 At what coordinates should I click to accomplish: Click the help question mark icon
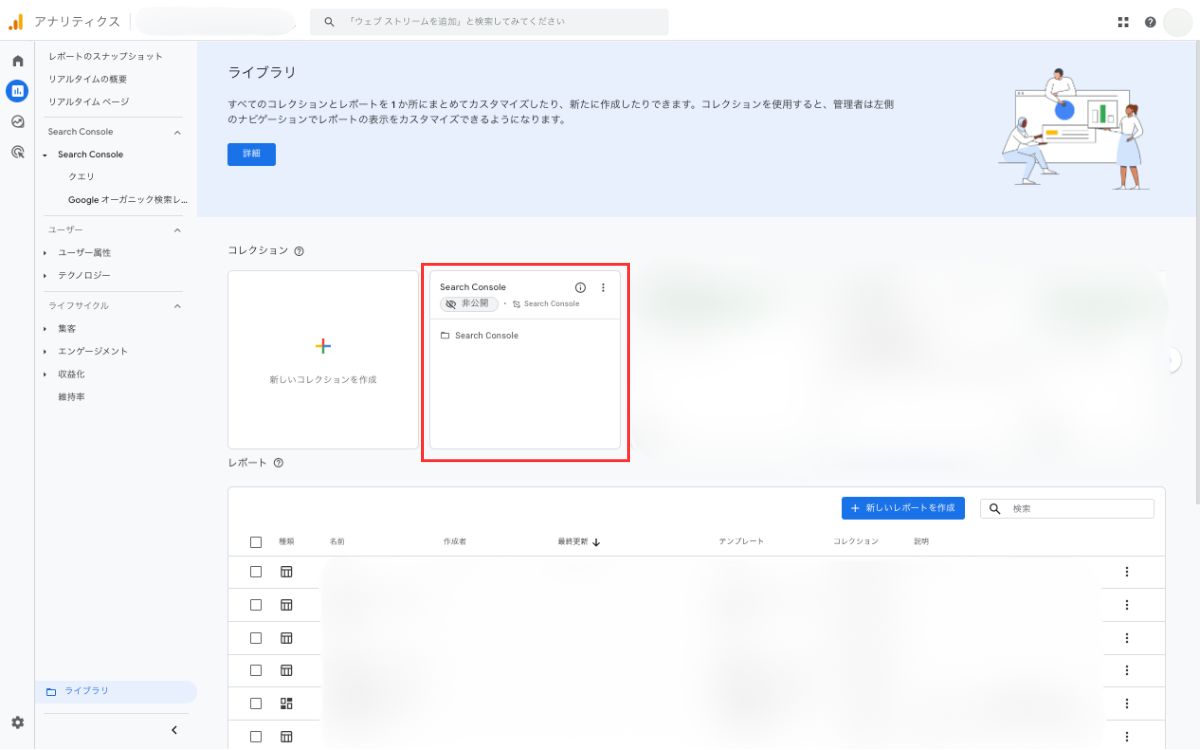point(1150,22)
